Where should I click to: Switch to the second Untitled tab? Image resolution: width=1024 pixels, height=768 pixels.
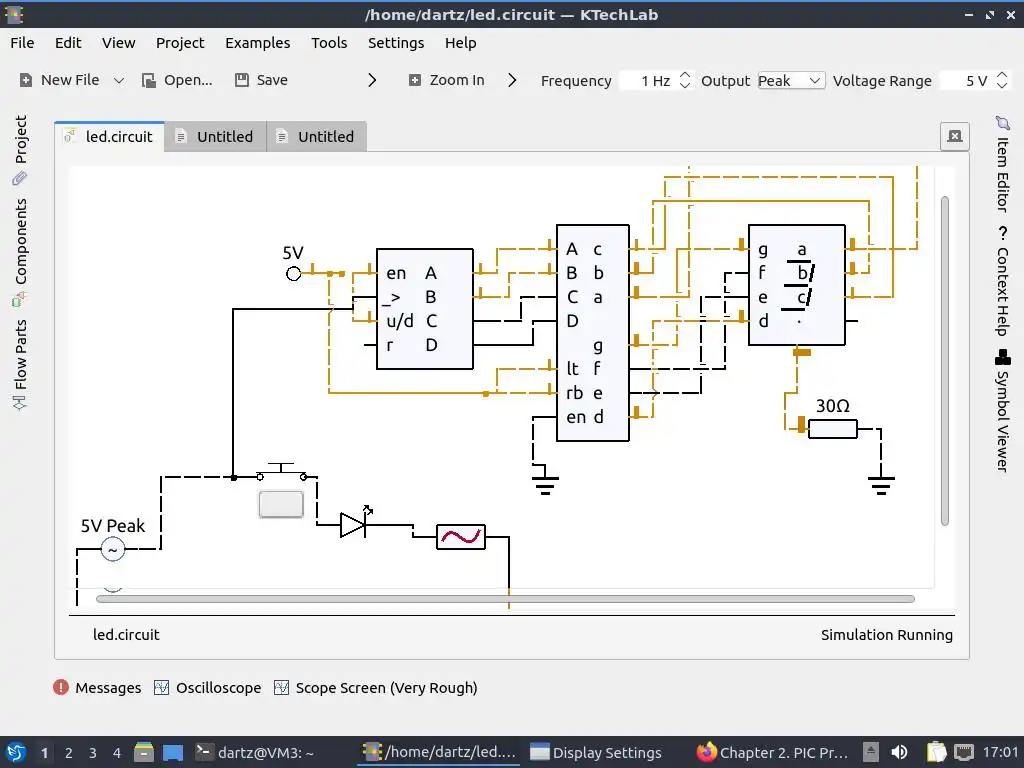(x=316, y=136)
